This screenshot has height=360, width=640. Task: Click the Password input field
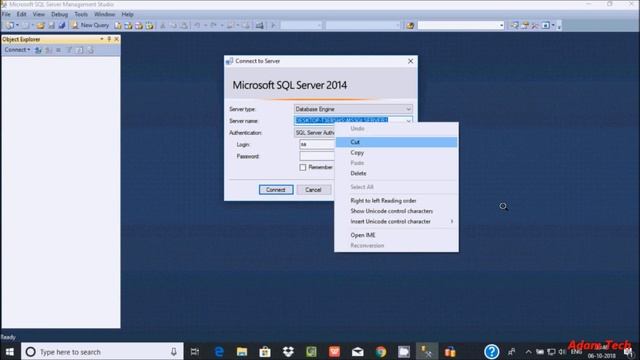point(317,156)
